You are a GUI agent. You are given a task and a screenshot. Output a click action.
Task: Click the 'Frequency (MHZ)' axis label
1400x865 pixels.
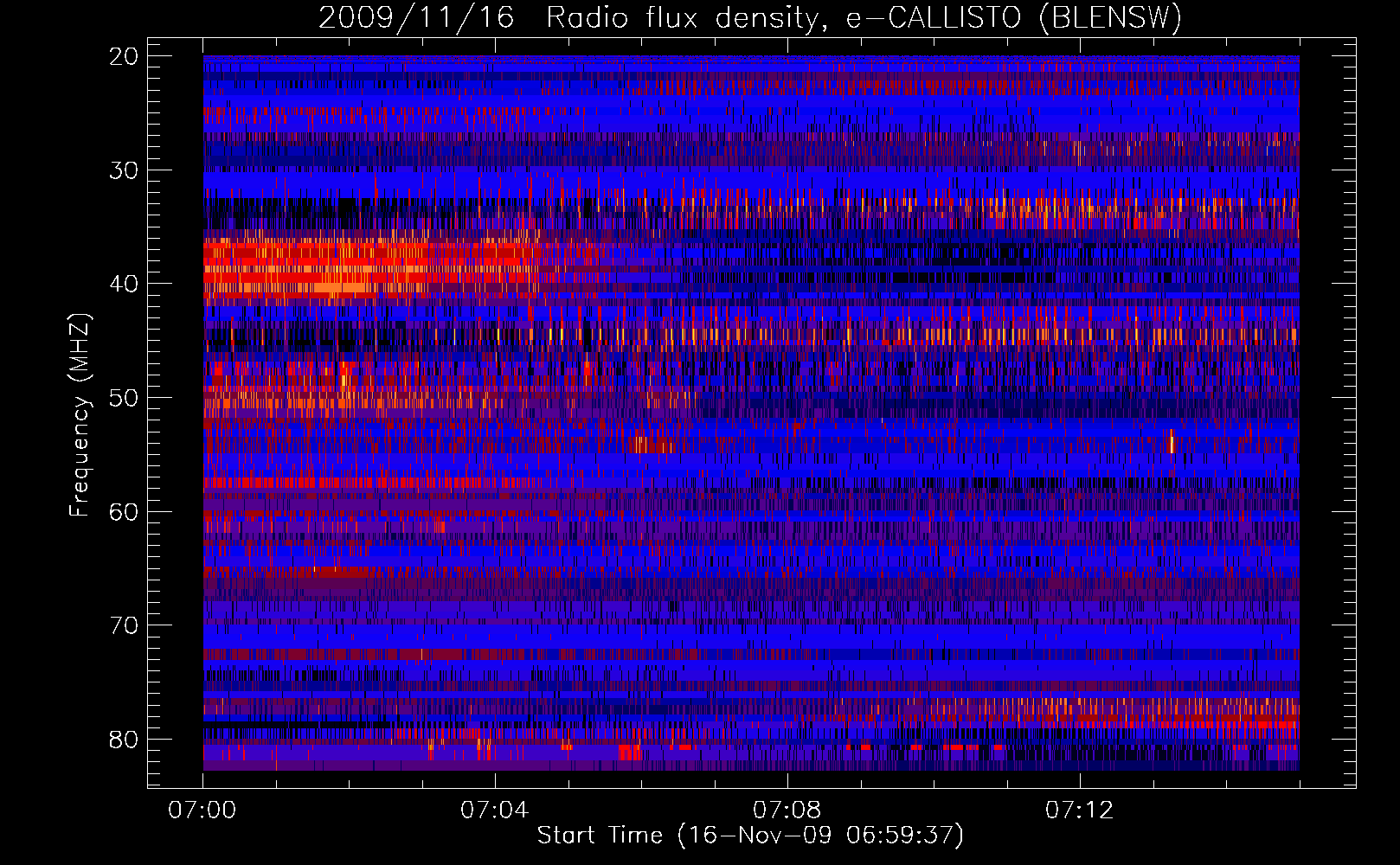click(80, 415)
